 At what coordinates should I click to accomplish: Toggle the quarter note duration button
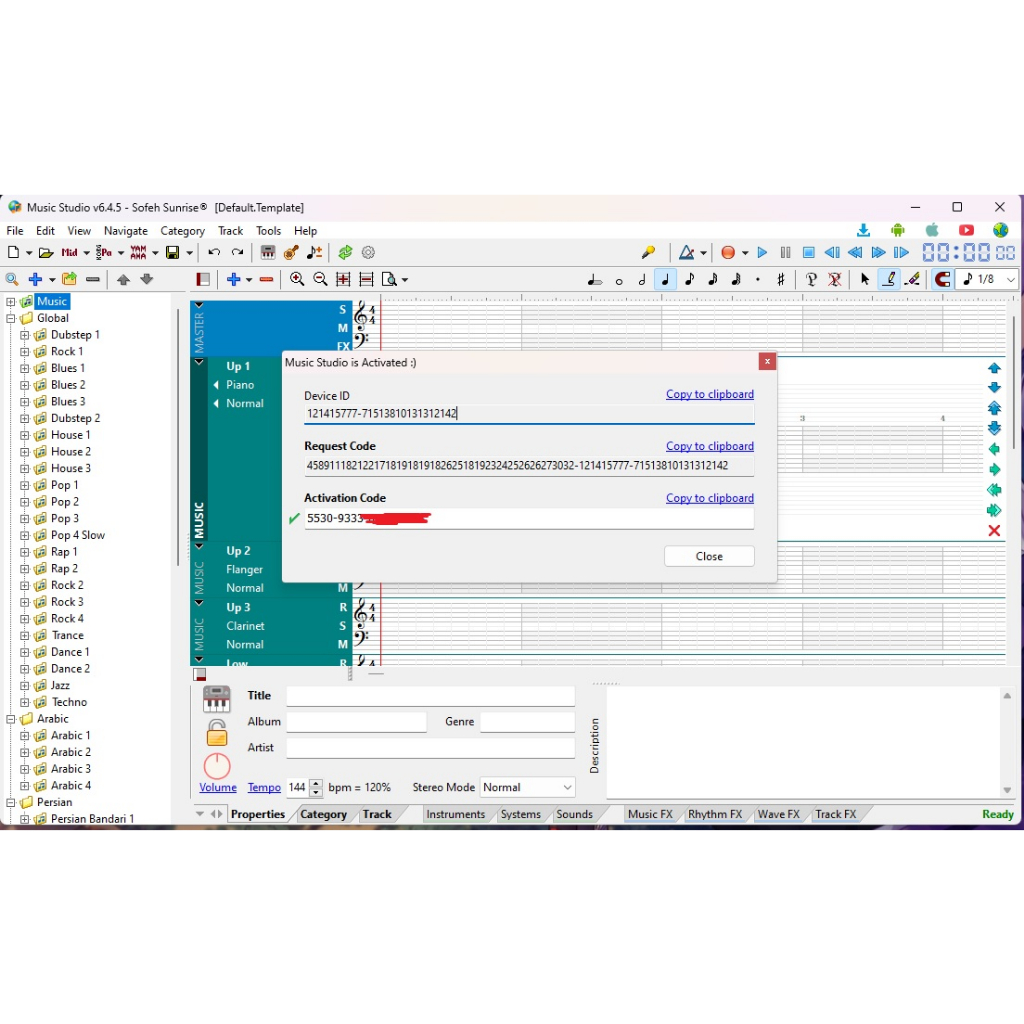665,280
